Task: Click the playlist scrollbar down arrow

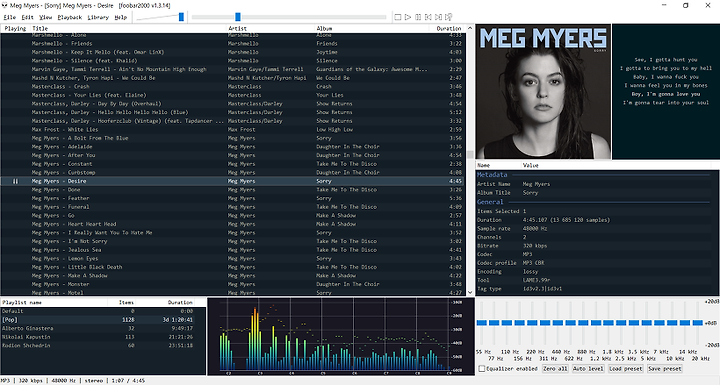Action: (x=470, y=292)
